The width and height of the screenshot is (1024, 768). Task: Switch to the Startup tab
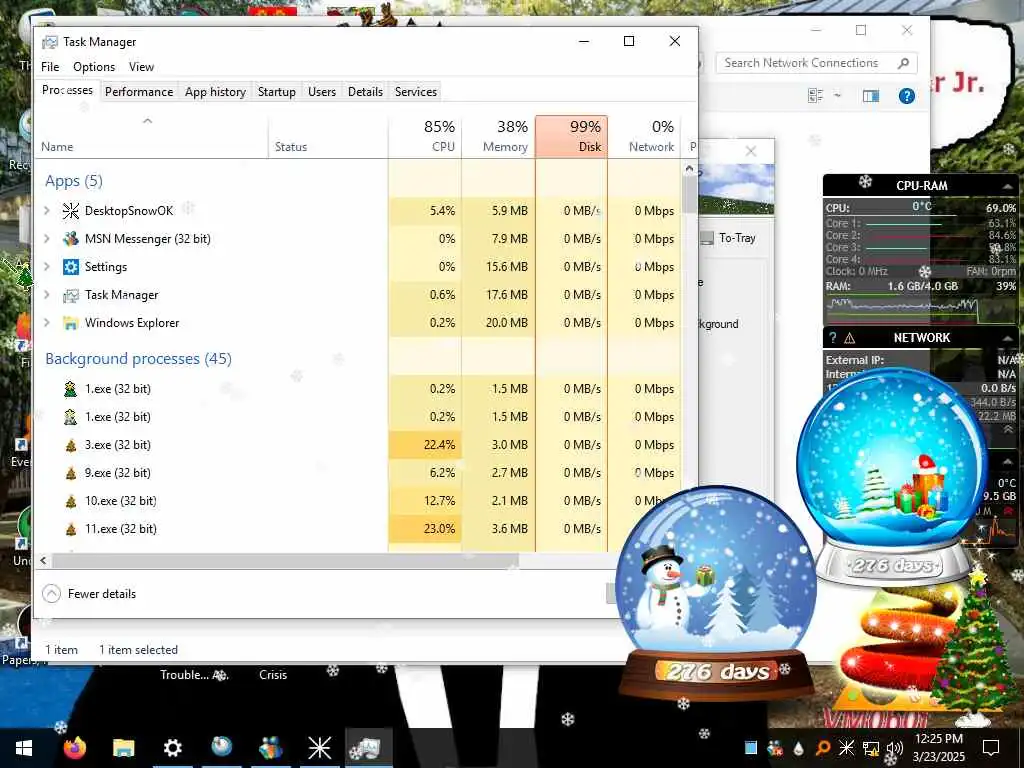point(277,91)
